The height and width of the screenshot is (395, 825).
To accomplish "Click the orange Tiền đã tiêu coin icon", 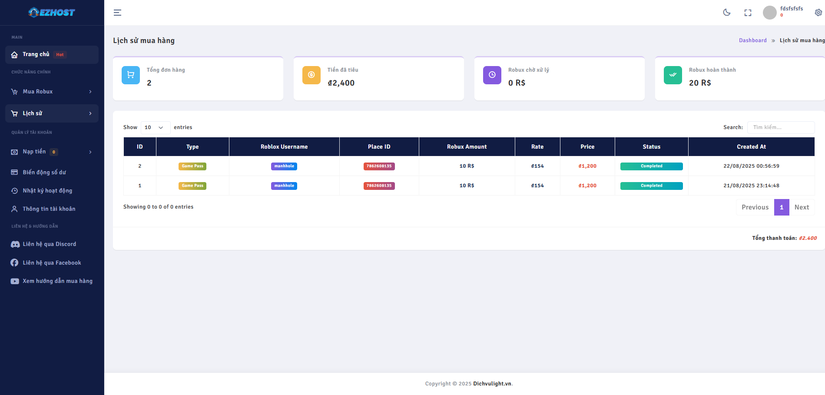I will click(311, 75).
